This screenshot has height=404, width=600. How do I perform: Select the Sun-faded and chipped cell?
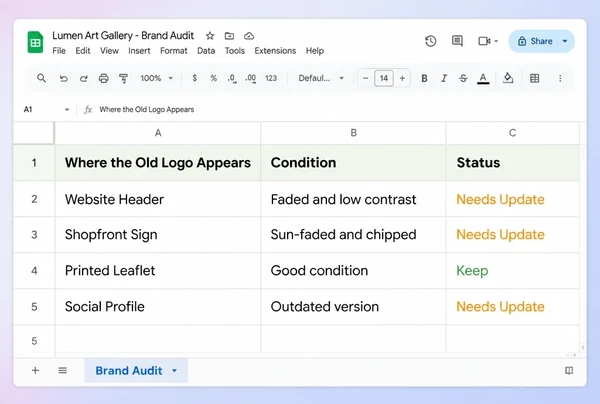pos(354,235)
